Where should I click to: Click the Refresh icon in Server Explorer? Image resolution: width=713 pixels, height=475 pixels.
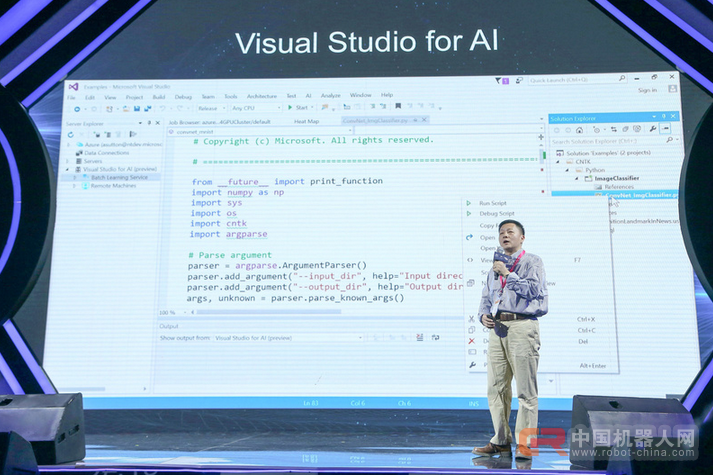pyautogui.click(x=69, y=134)
